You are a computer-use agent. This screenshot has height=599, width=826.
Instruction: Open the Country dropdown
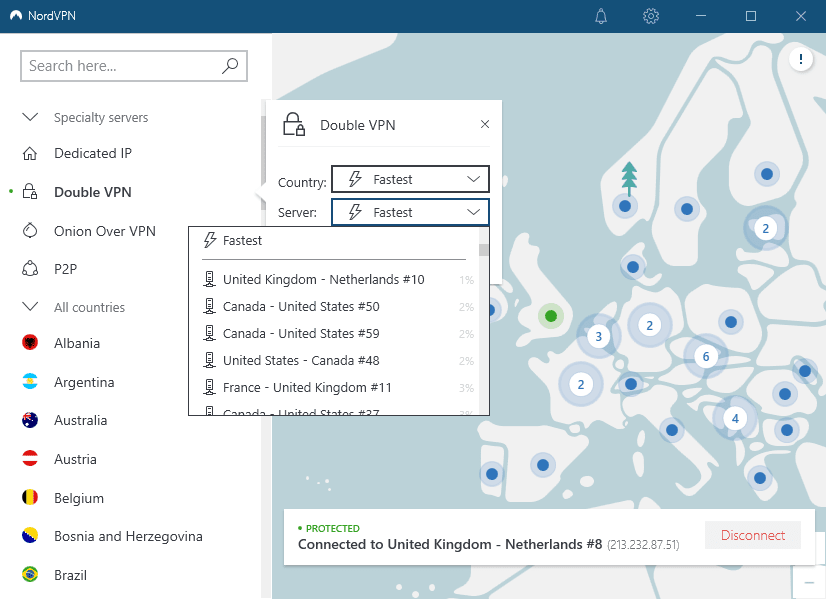pos(410,179)
